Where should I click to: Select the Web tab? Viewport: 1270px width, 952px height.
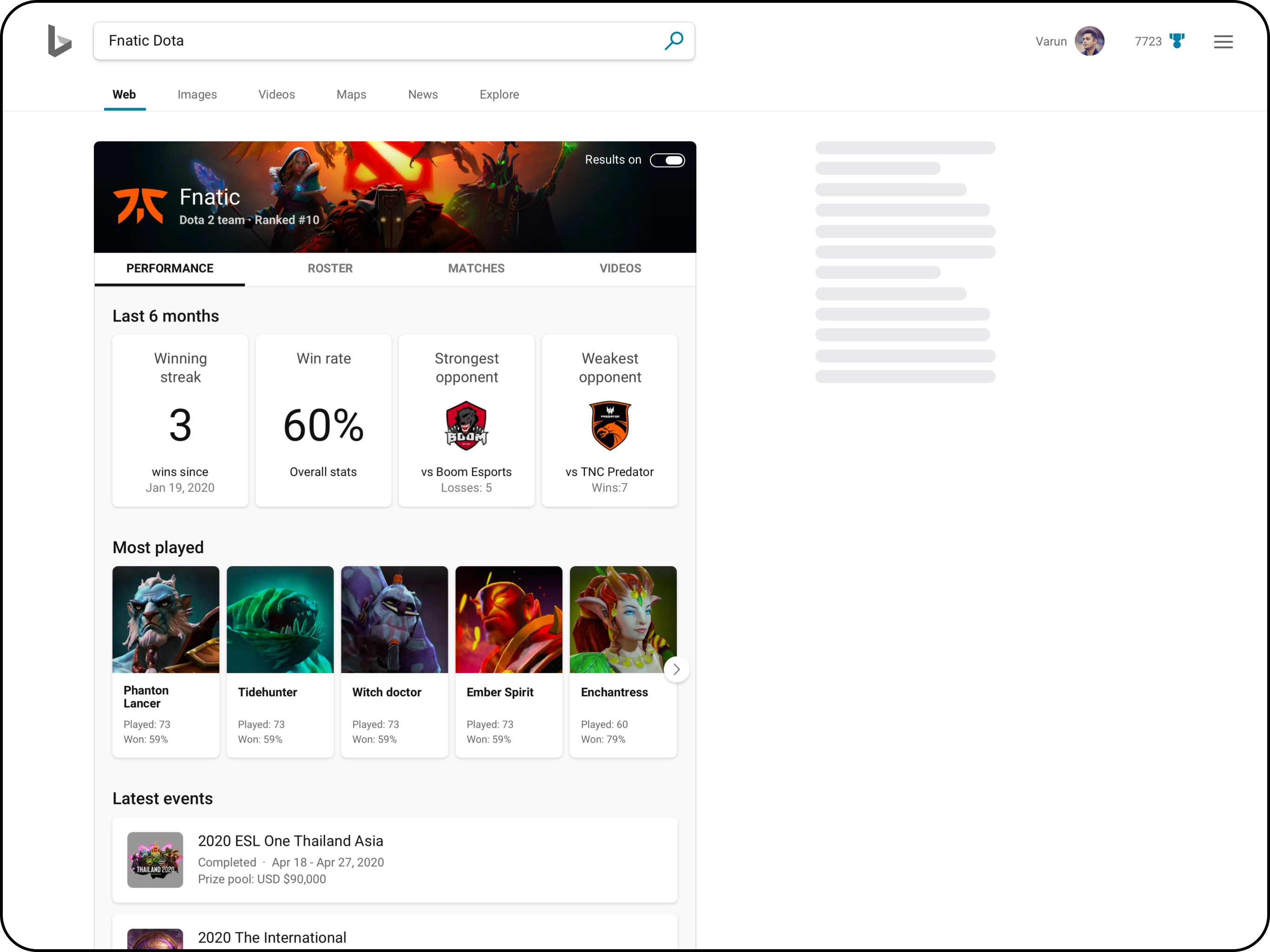(124, 95)
